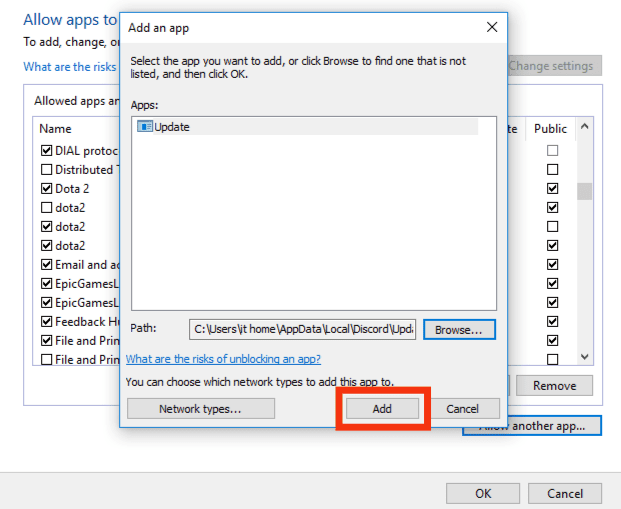Open Network types settings
The height and width of the screenshot is (509, 621).
point(200,409)
